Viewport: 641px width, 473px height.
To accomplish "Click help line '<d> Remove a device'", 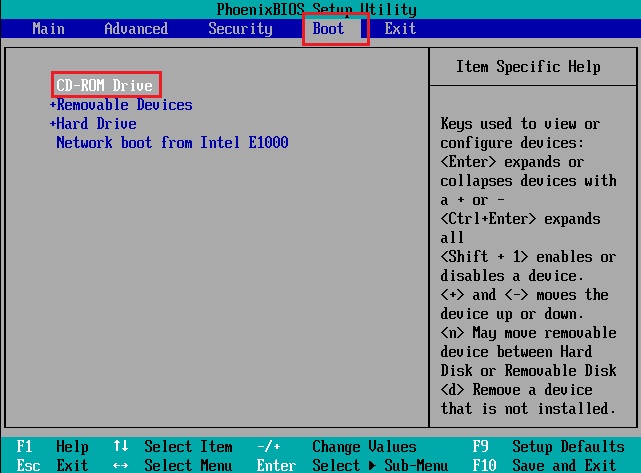I will [x=516, y=390].
